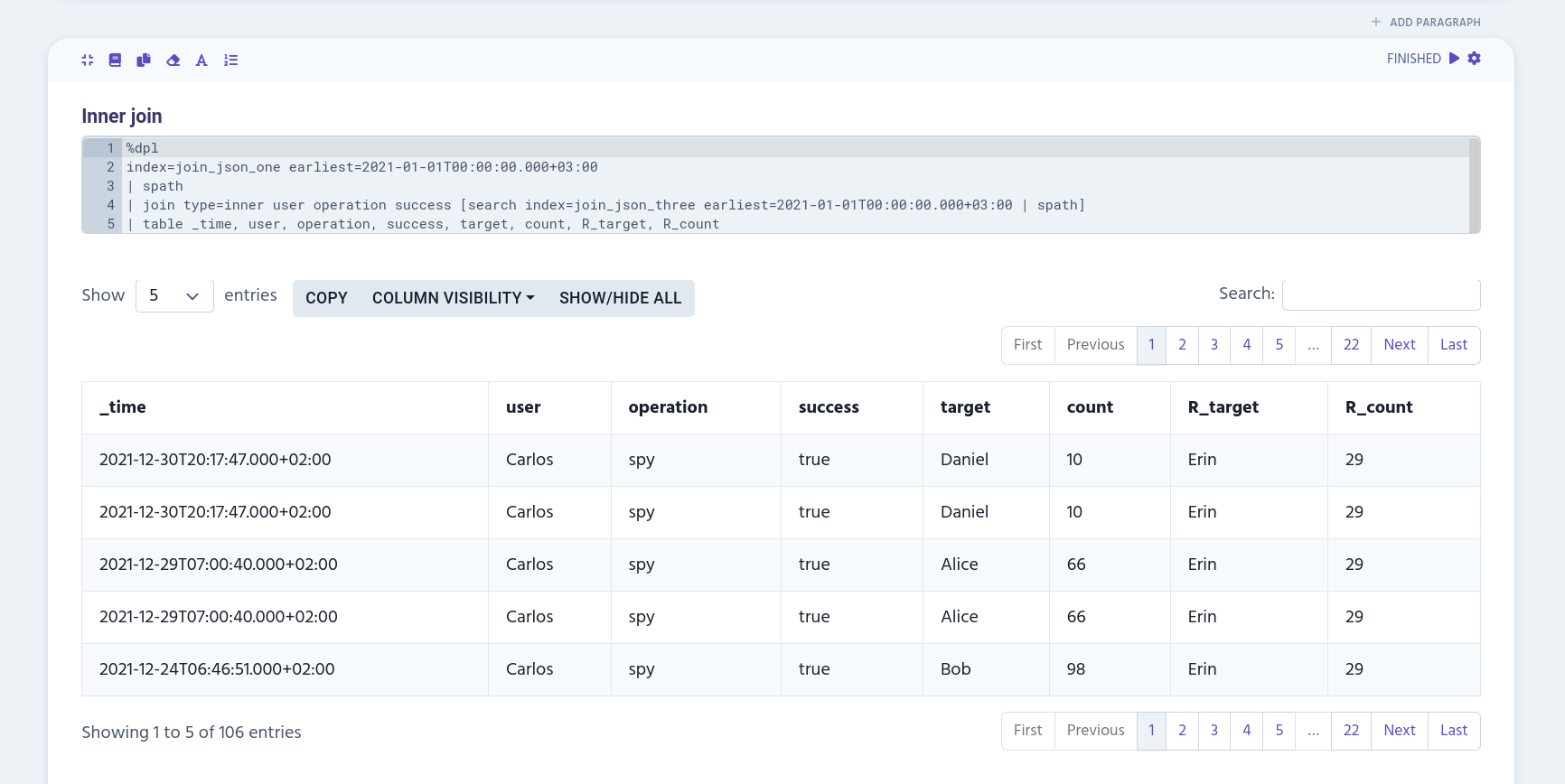The width and height of the screenshot is (1565, 784).
Task: Click Previous above the table
Action: [1096, 345]
